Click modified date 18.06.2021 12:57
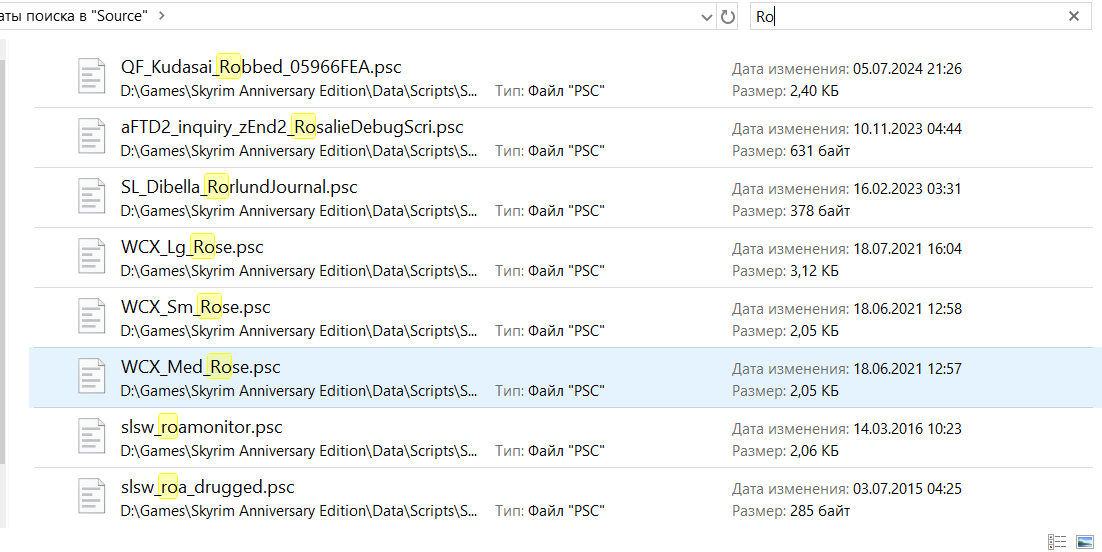 coord(907,368)
